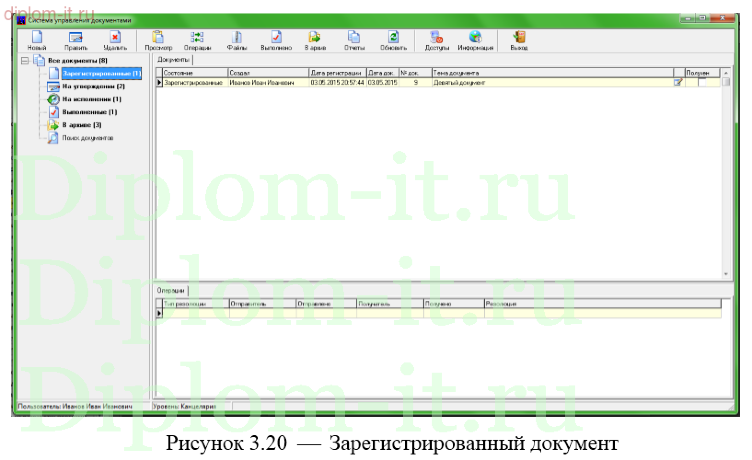Sort by Тема документа column header
Screen dimensions: 752x460
pos(553,73)
